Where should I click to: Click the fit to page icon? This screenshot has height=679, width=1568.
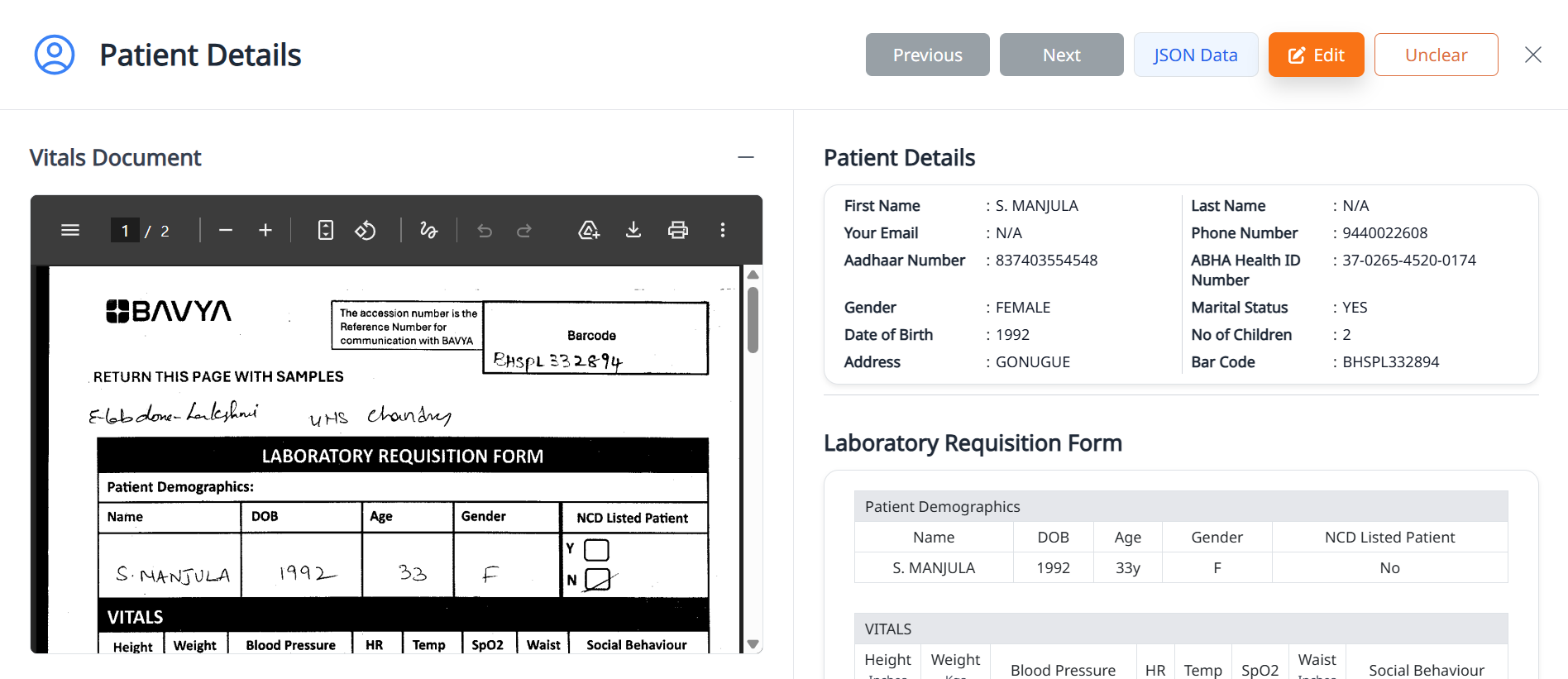pyautogui.click(x=326, y=230)
